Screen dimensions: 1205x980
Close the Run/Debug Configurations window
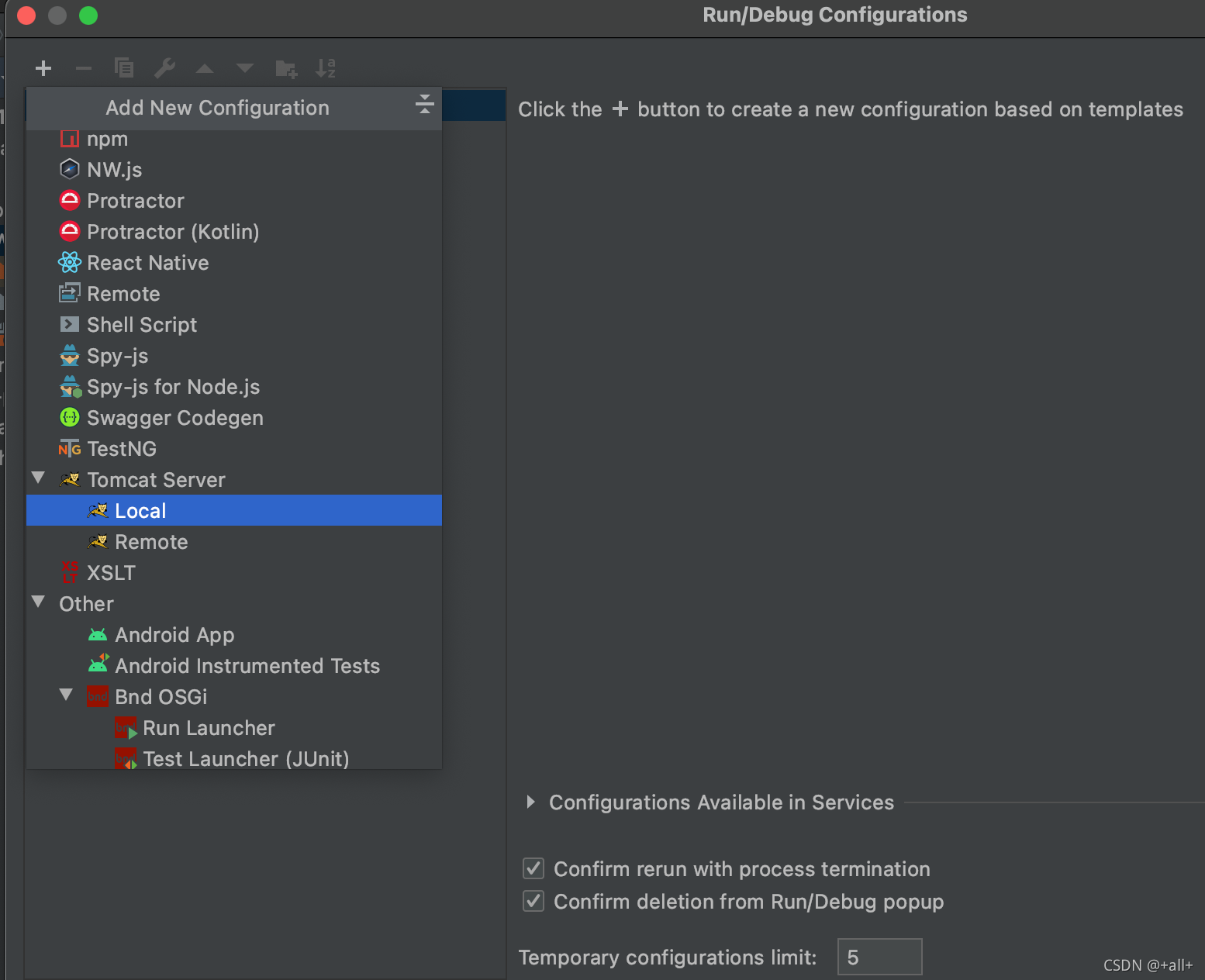[x=26, y=16]
